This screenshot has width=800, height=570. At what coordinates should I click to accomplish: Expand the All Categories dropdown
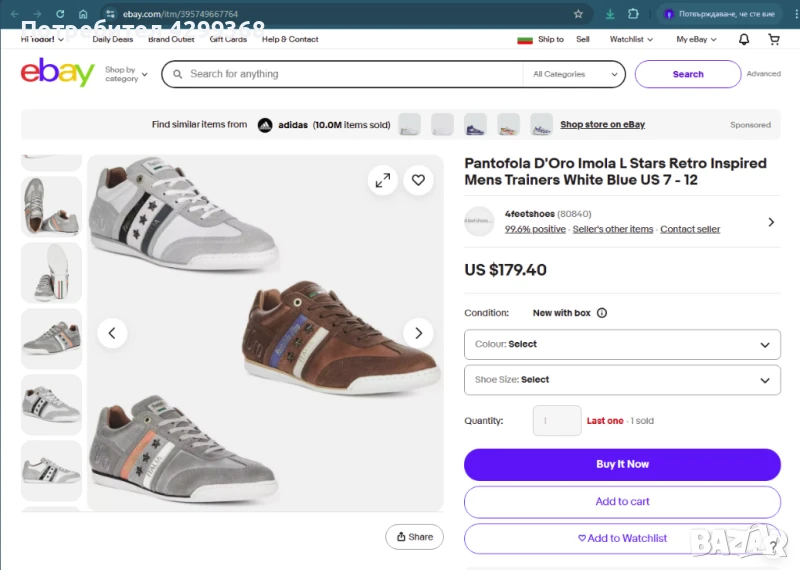click(x=573, y=74)
